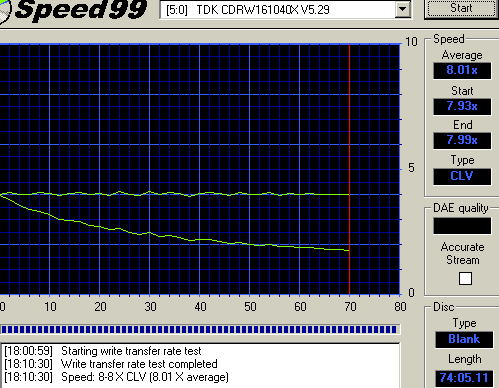The width and height of the screenshot is (499, 388).
Task: Toggle the Accurate Stream checkbox
Action: (465, 278)
